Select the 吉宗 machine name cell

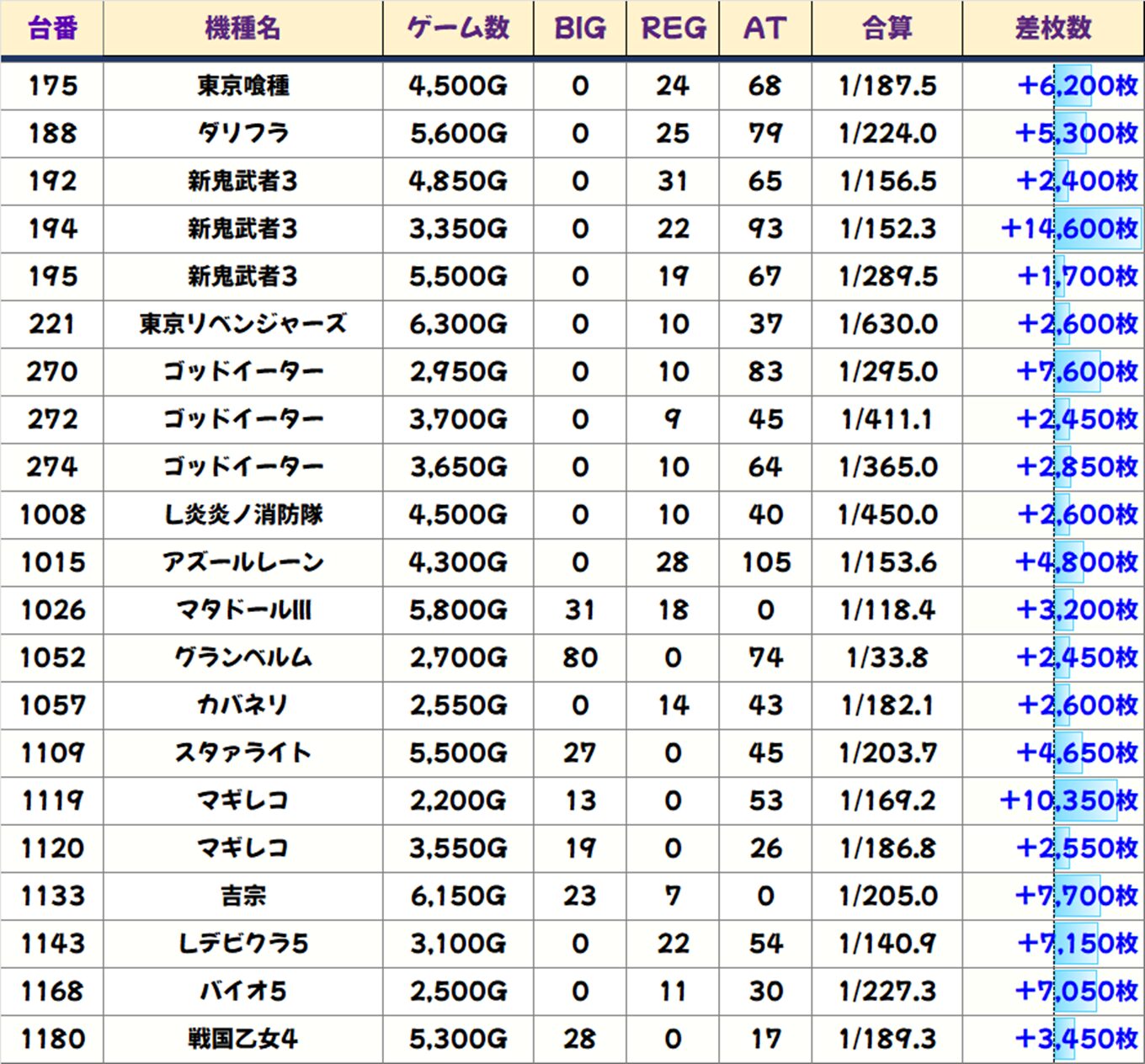pos(242,896)
